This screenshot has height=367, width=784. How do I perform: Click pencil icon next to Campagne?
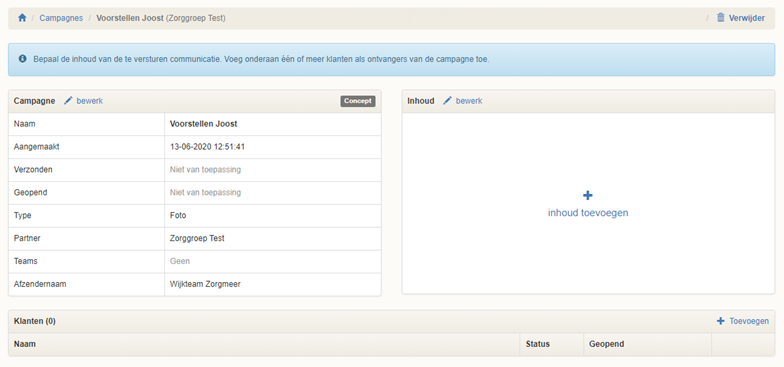coord(68,100)
